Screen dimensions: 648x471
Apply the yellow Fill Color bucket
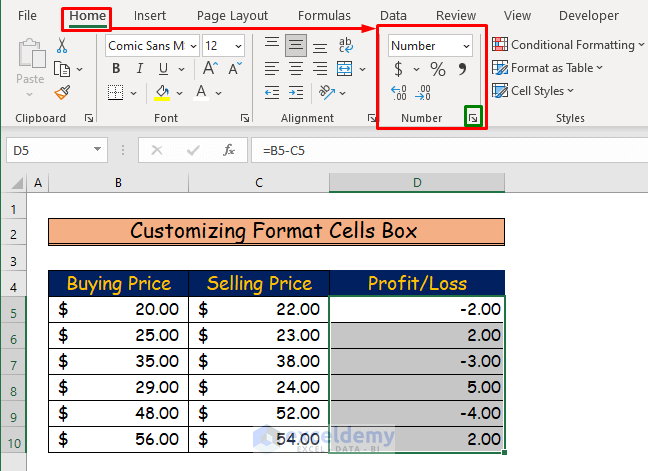(162, 93)
